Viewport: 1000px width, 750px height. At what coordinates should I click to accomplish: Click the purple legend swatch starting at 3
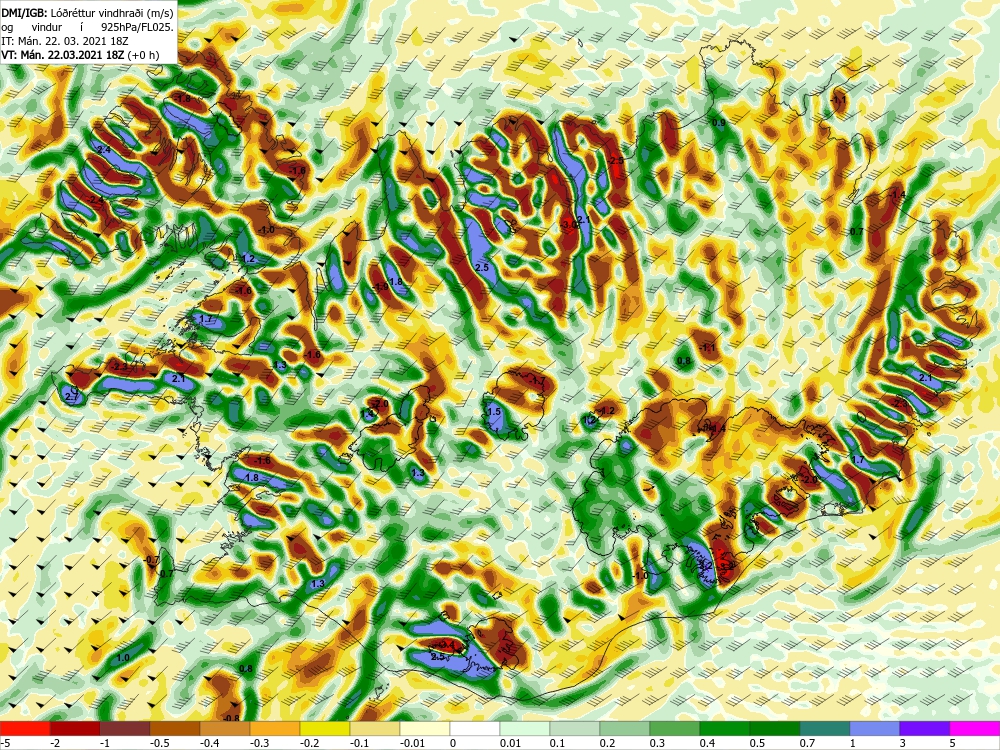(x=925, y=729)
